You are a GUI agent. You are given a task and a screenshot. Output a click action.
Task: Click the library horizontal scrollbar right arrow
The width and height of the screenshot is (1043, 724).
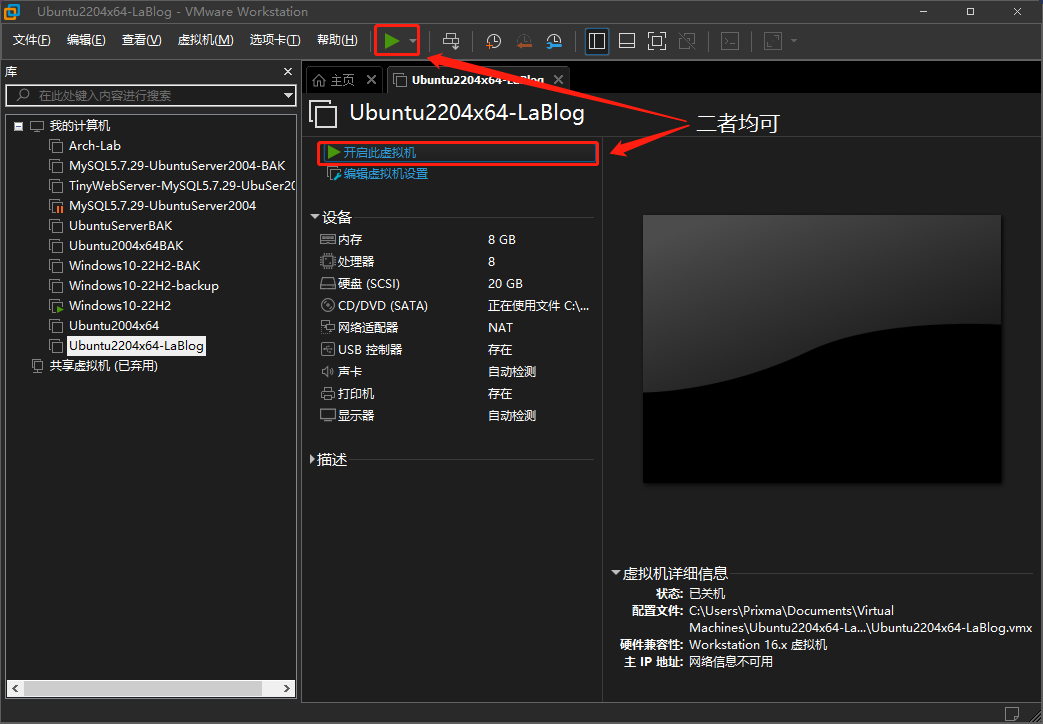coord(287,688)
